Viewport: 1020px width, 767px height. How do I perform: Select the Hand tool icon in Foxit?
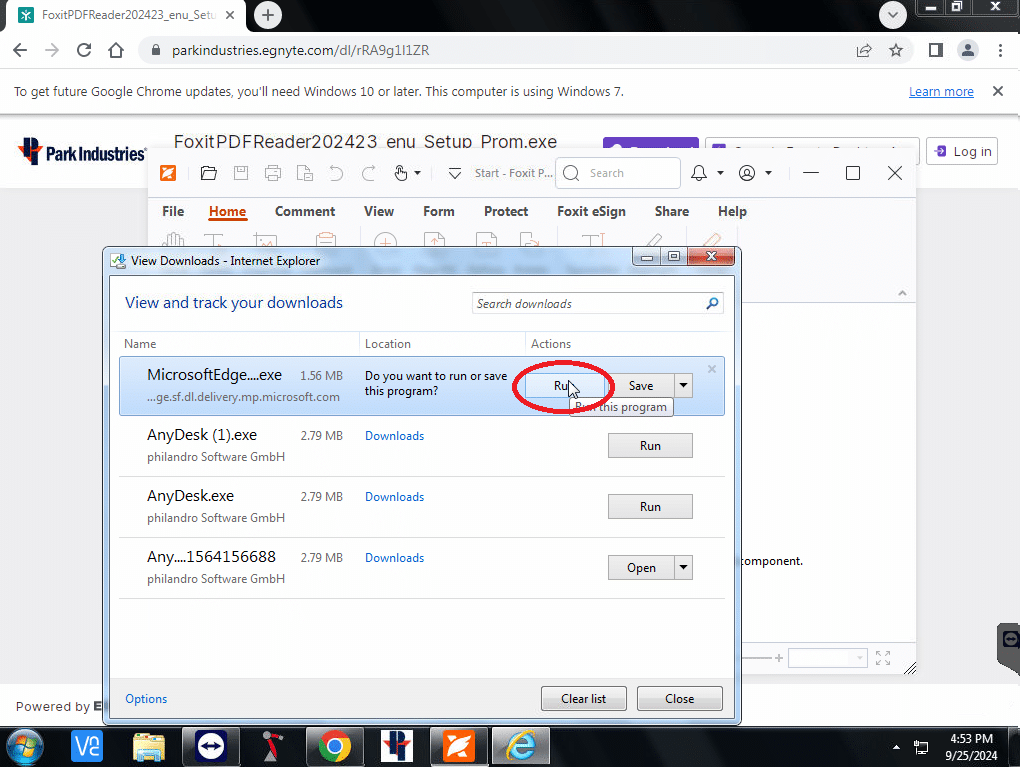pos(401,173)
